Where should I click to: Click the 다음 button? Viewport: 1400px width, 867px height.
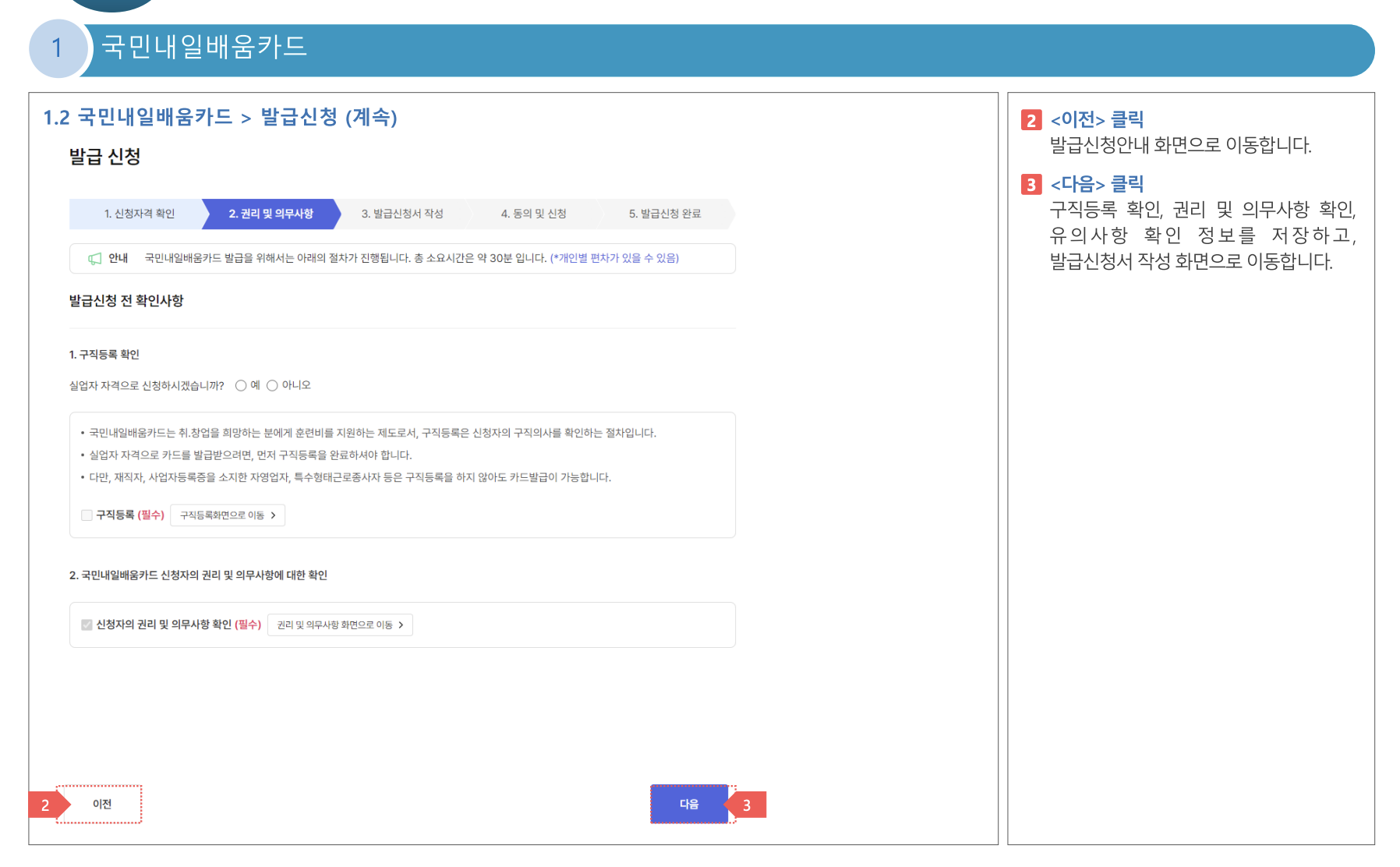[x=690, y=803]
